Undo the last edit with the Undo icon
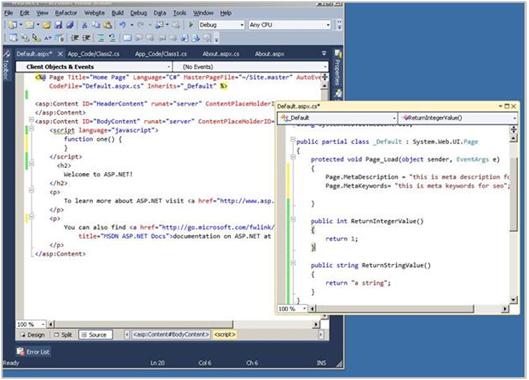 click(x=122, y=25)
